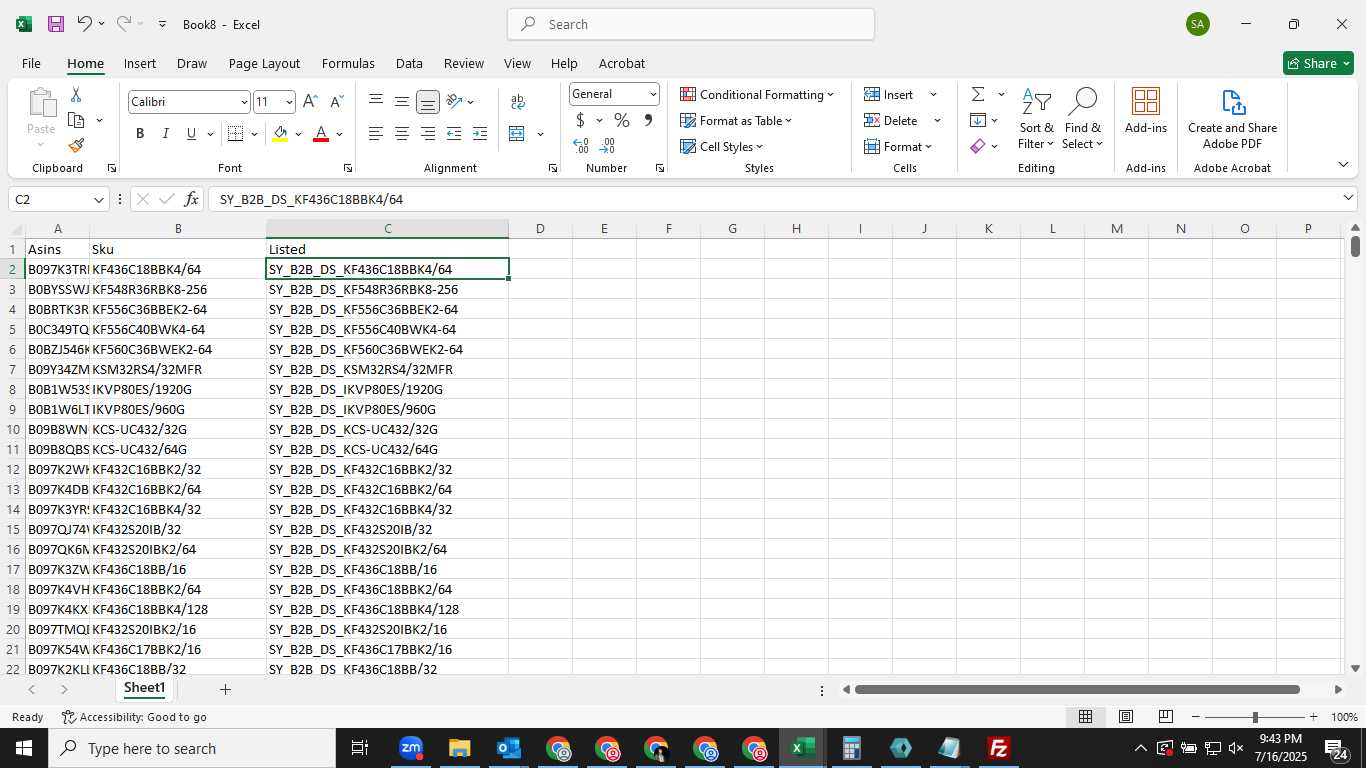The image size is (1366, 768).
Task: Open FileZilla from the taskbar
Action: pyautogui.click(x=998, y=748)
